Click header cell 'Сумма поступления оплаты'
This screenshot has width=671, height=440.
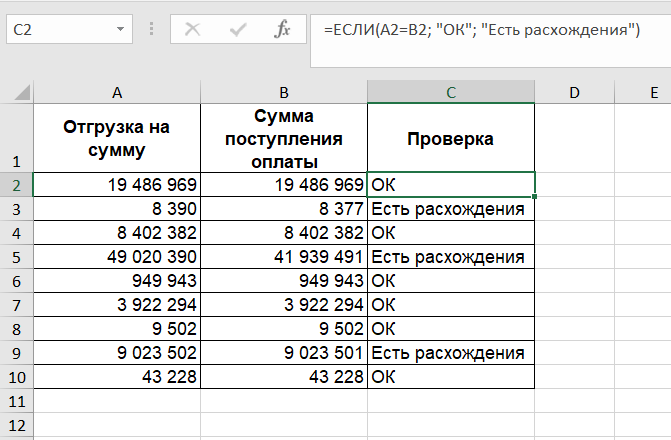tap(284, 138)
